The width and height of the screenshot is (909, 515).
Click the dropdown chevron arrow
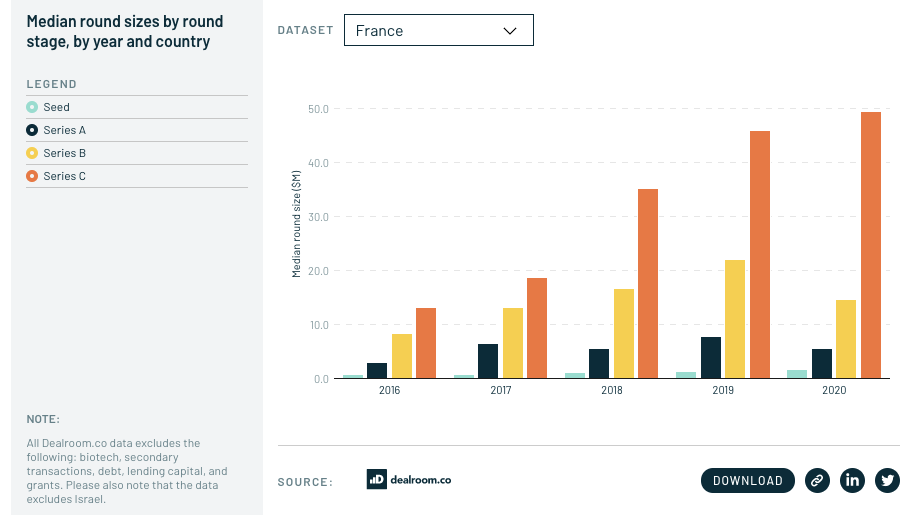[510, 30]
